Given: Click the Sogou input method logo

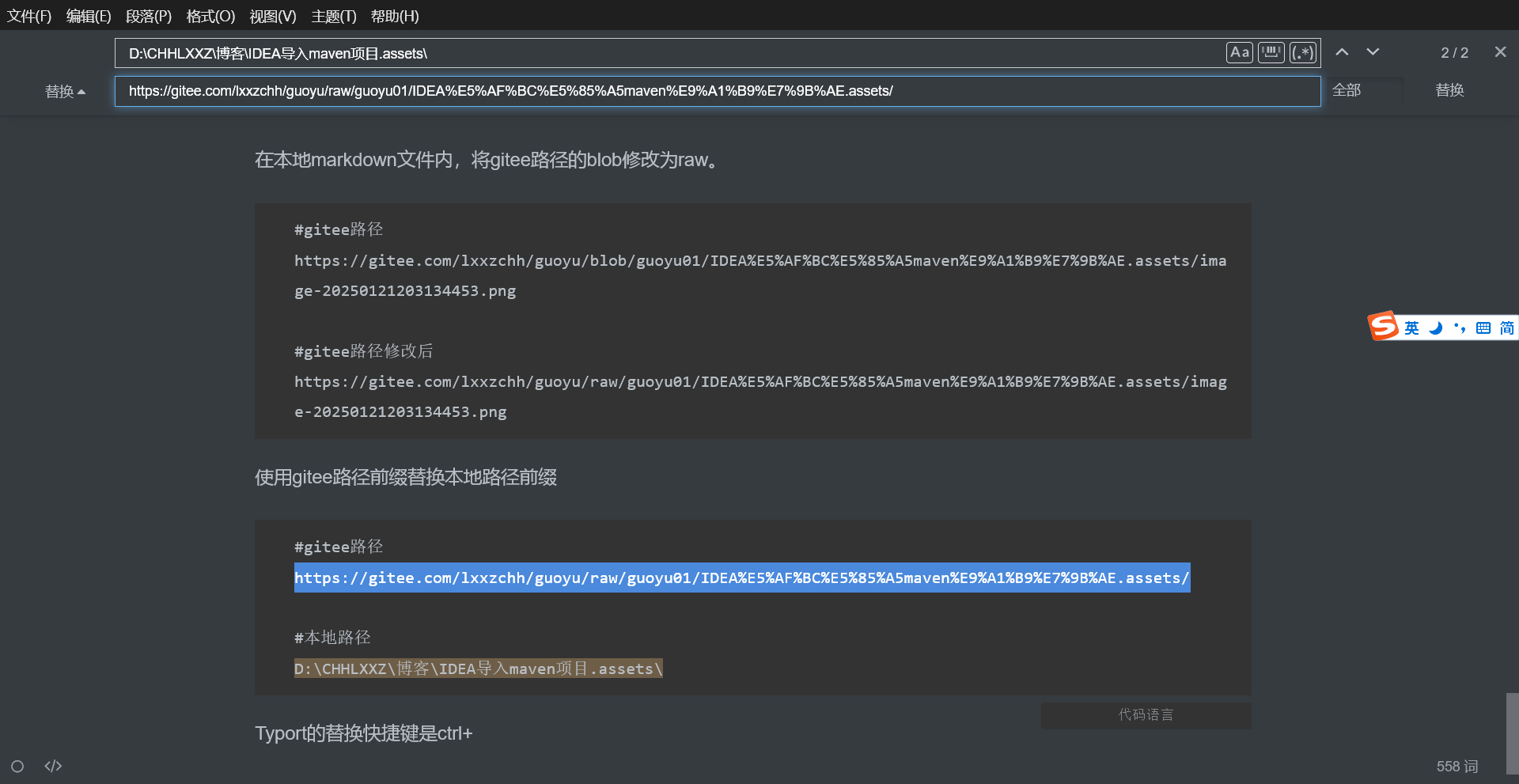Looking at the screenshot, I should click(x=1383, y=326).
